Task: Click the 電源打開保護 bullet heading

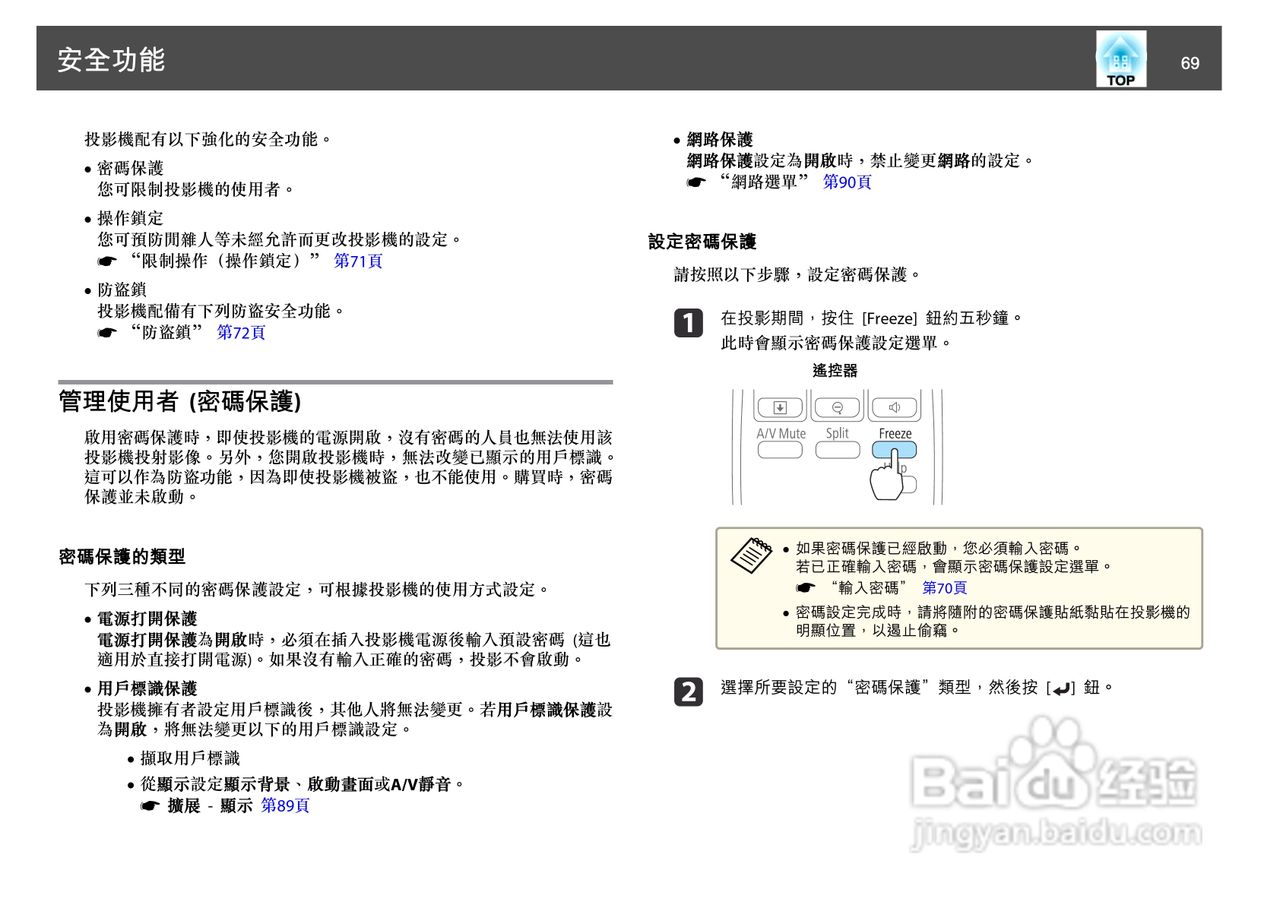Action: click(x=147, y=619)
